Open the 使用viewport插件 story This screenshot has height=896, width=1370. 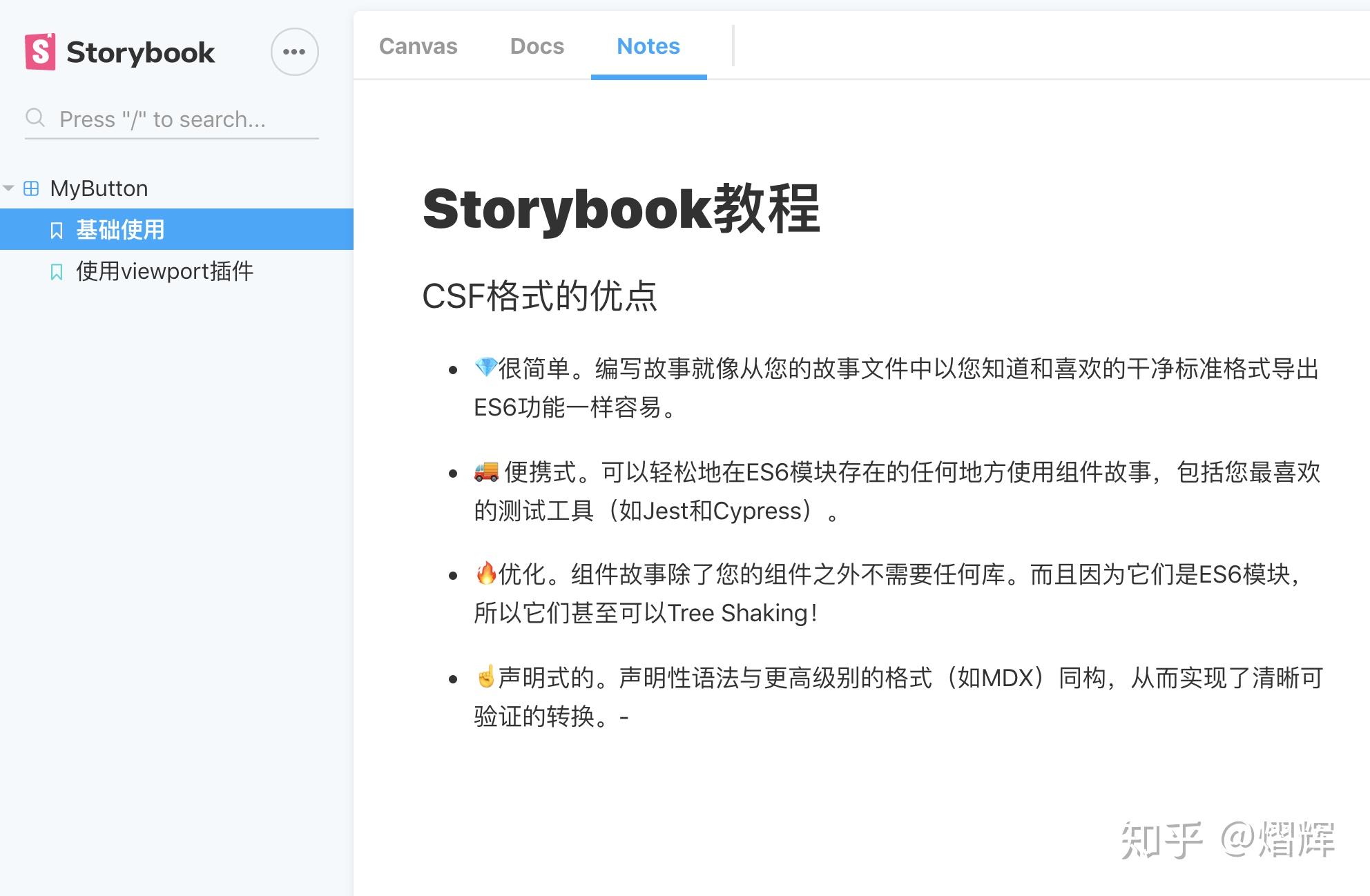164,271
